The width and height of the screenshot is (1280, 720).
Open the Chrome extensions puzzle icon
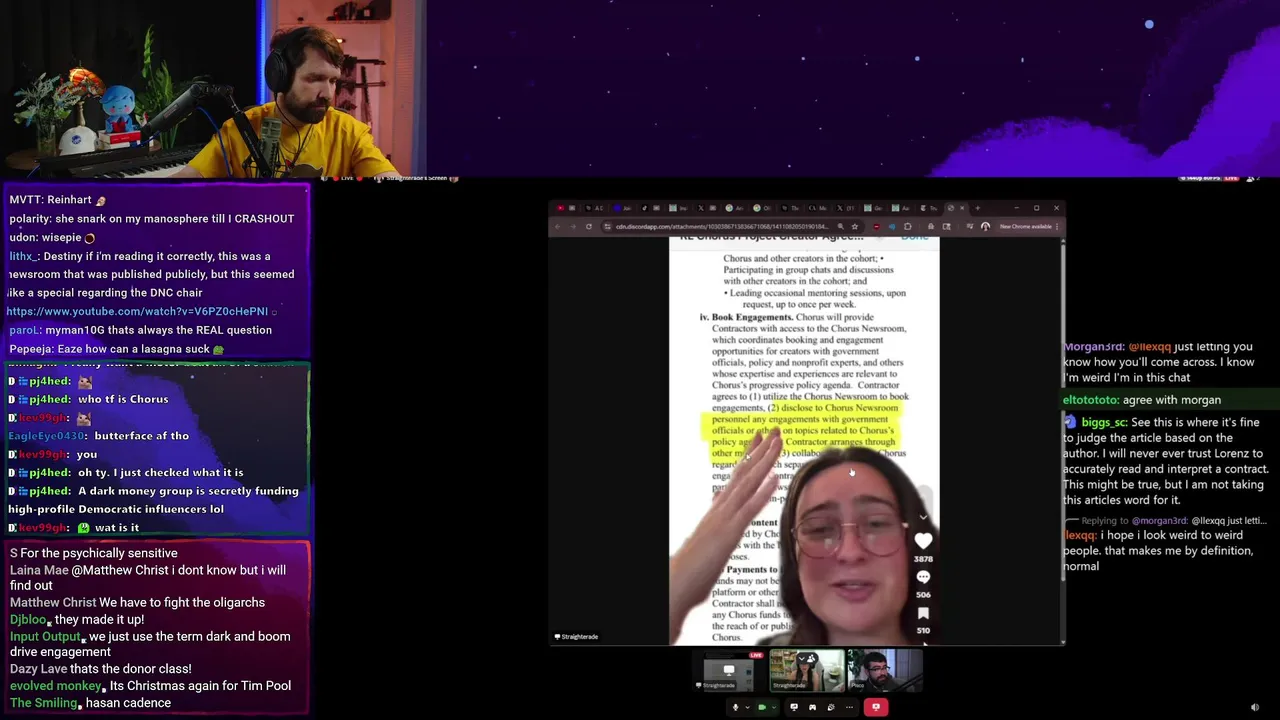(908, 227)
